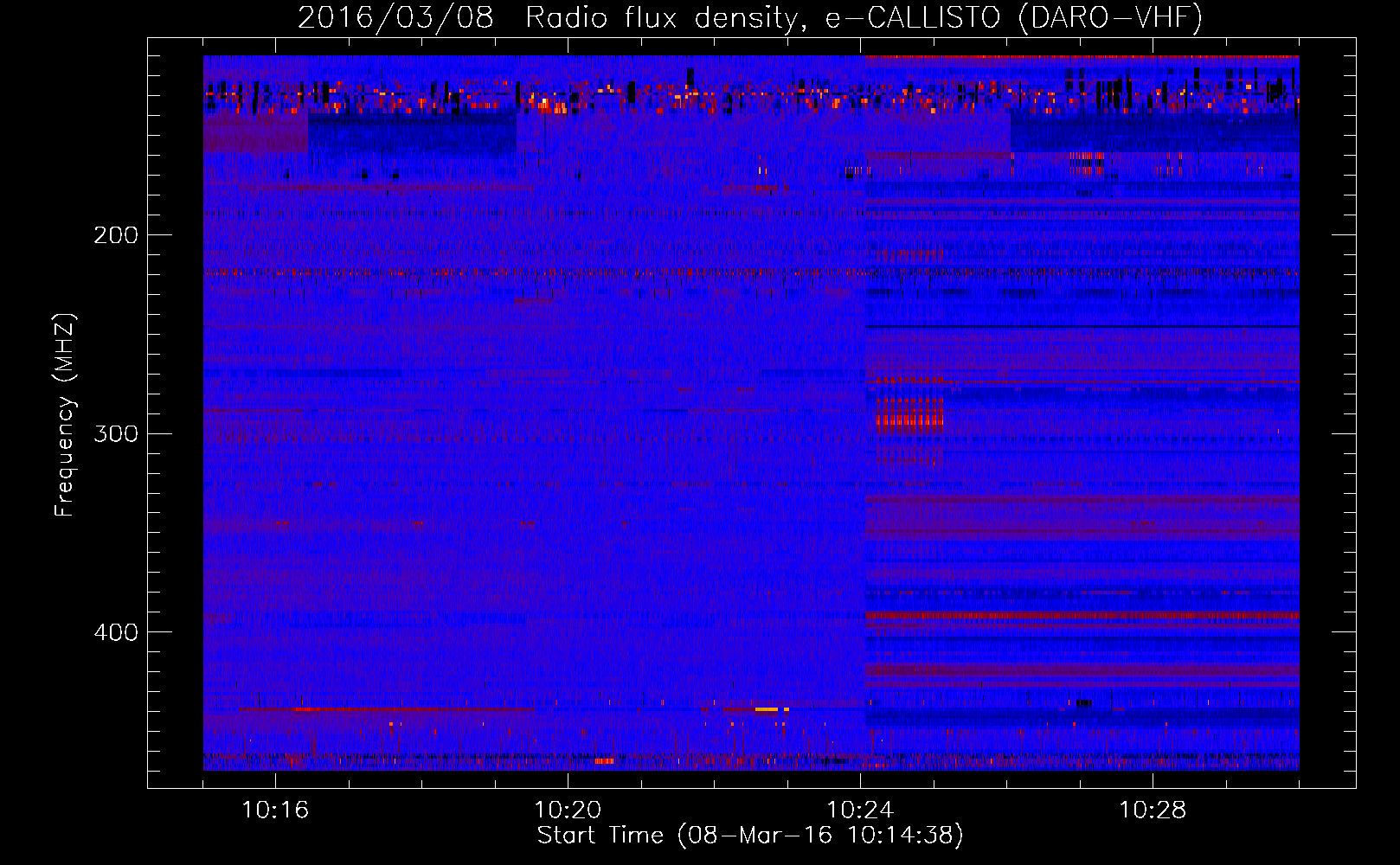Click the red horizontal band just above the 400 MHz tick
The height and width of the screenshot is (865, 1400).
click(1082, 616)
